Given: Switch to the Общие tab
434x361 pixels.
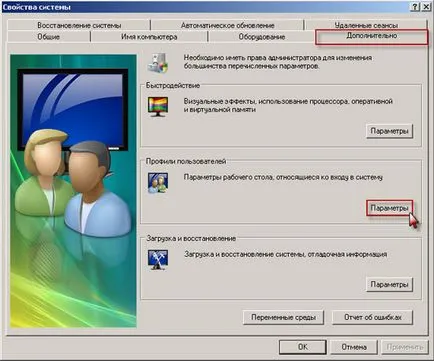Looking at the screenshot, I should tap(49, 37).
